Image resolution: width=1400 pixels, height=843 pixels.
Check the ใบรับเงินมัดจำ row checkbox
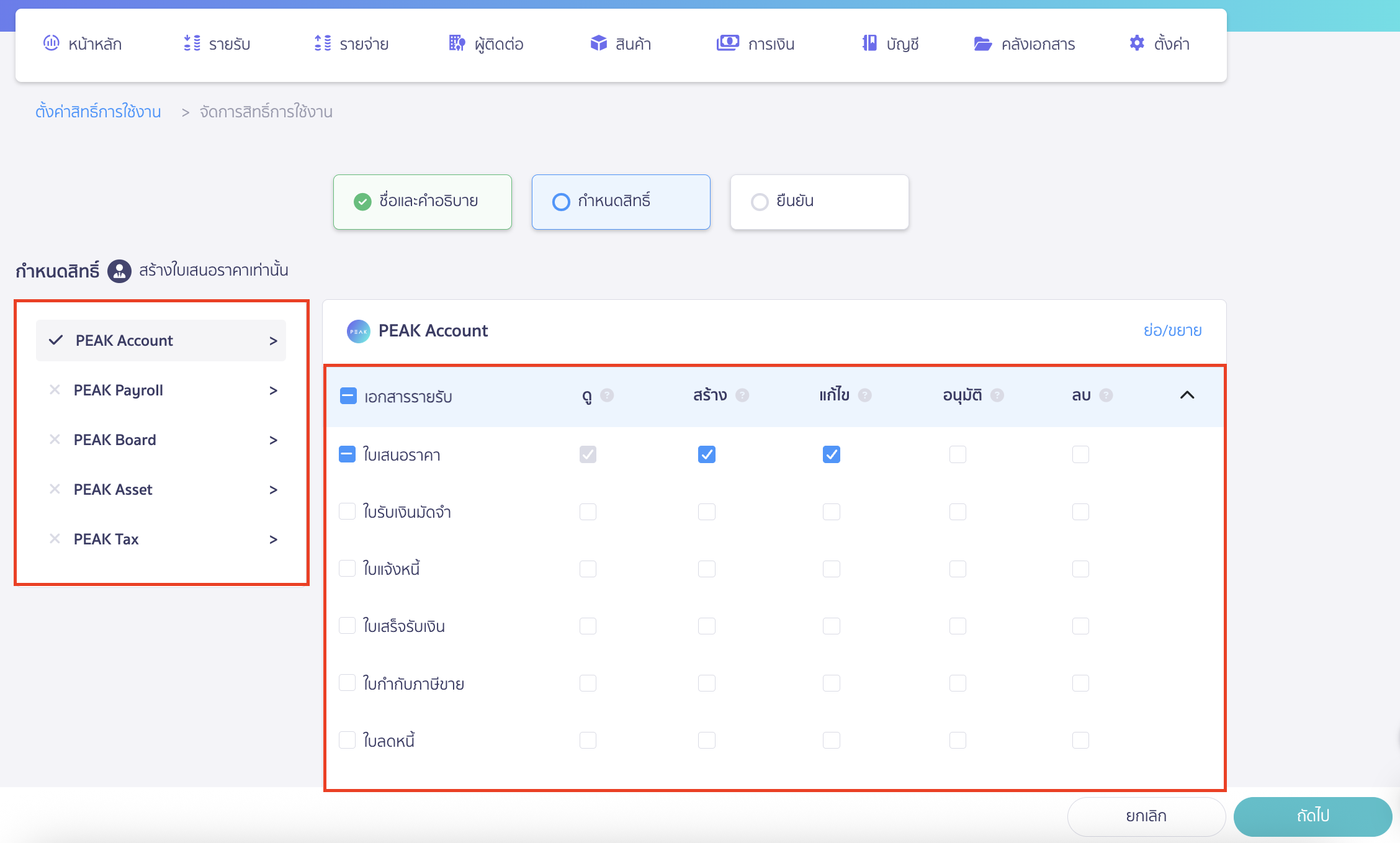tap(348, 511)
